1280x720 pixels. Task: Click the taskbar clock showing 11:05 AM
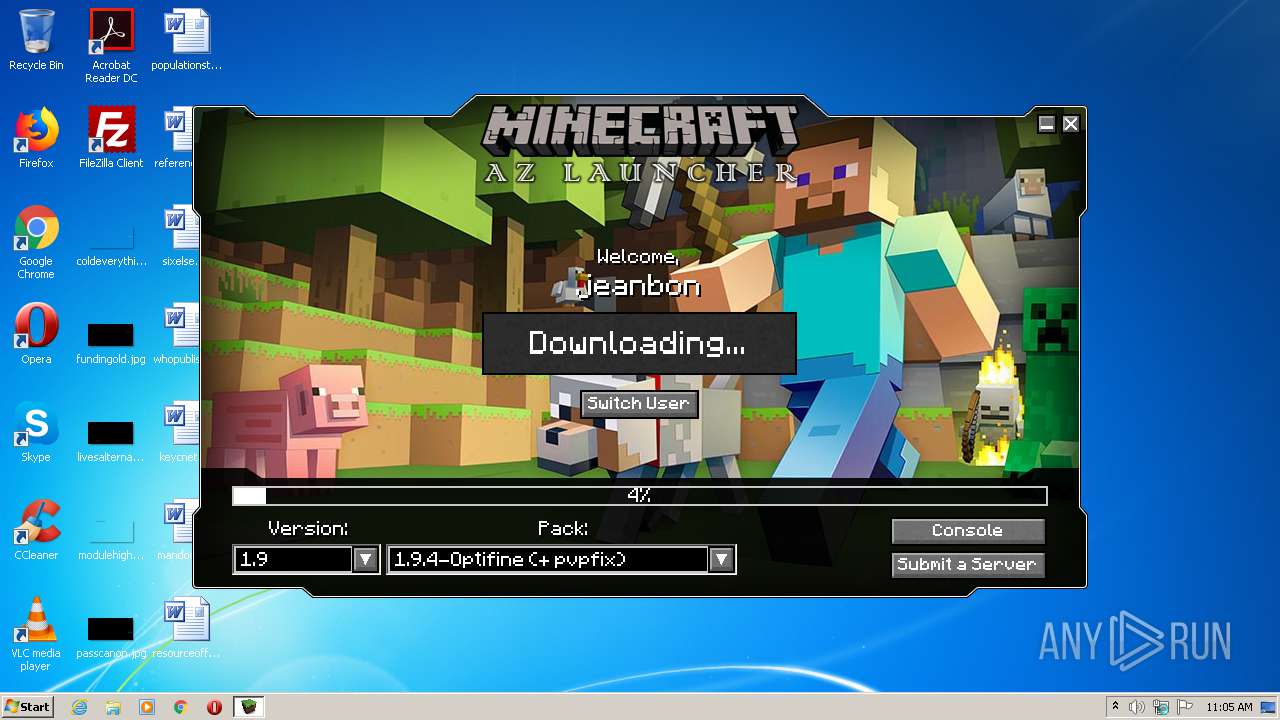pos(1229,707)
